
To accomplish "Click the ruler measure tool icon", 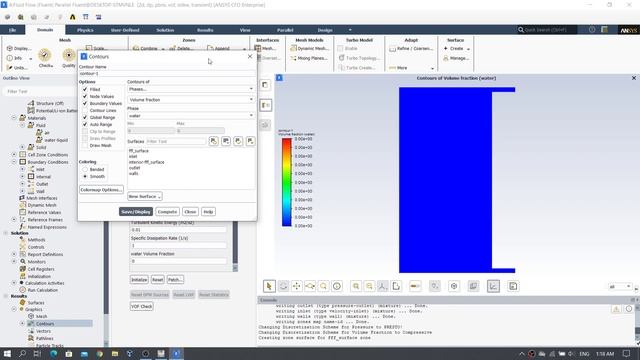I will pyautogui.click(x=415, y=286).
